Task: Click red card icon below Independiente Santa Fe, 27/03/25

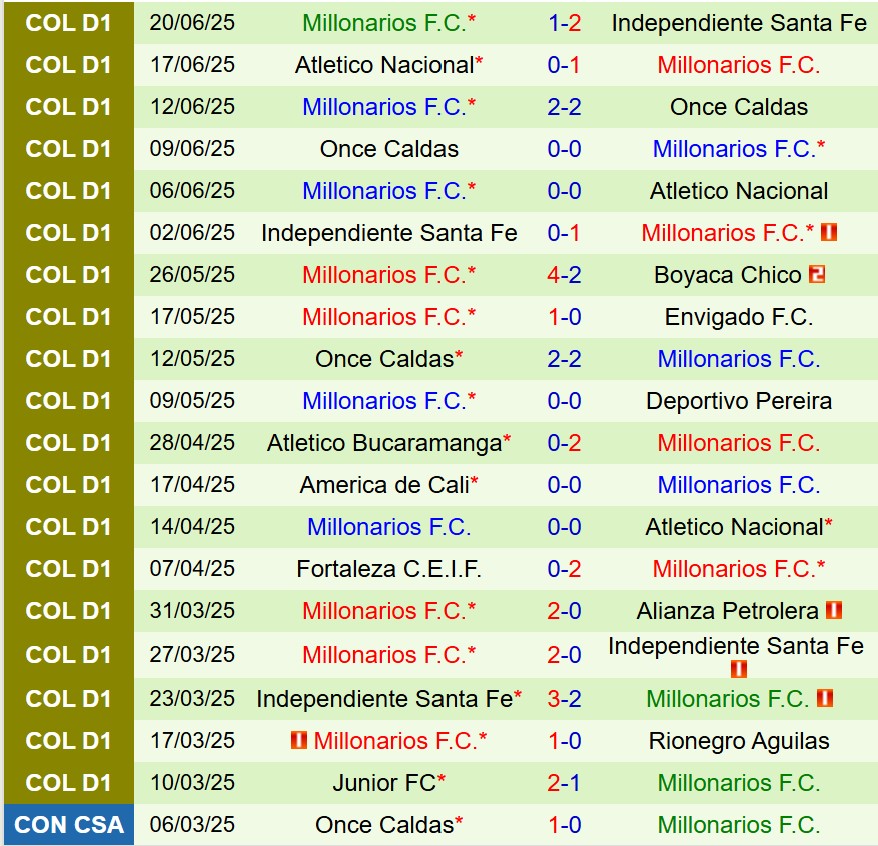Action: (x=739, y=668)
